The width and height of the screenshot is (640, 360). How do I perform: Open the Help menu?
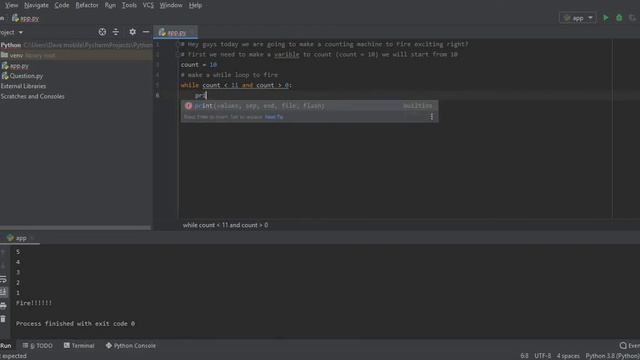tap(195, 5)
